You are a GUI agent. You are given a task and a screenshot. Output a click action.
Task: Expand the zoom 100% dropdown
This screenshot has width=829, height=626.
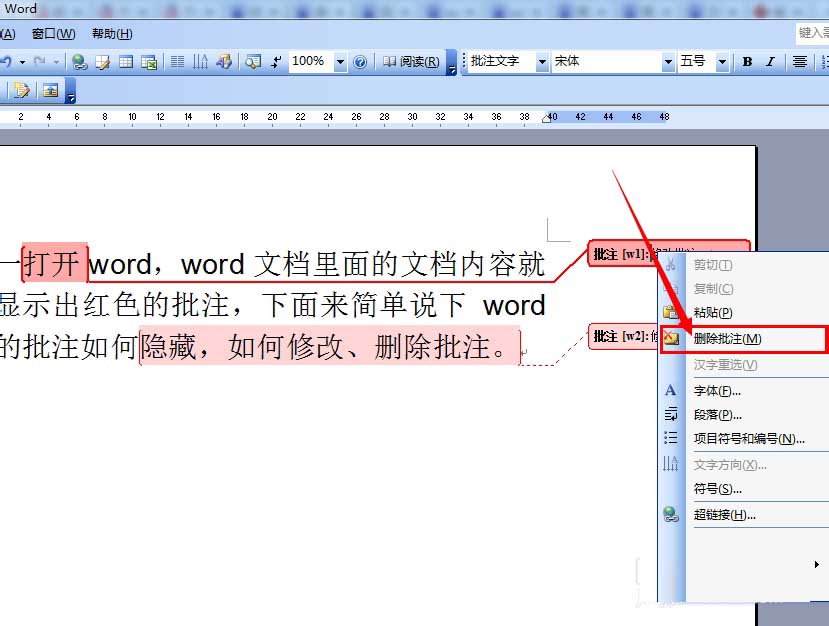[x=340, y=62]
